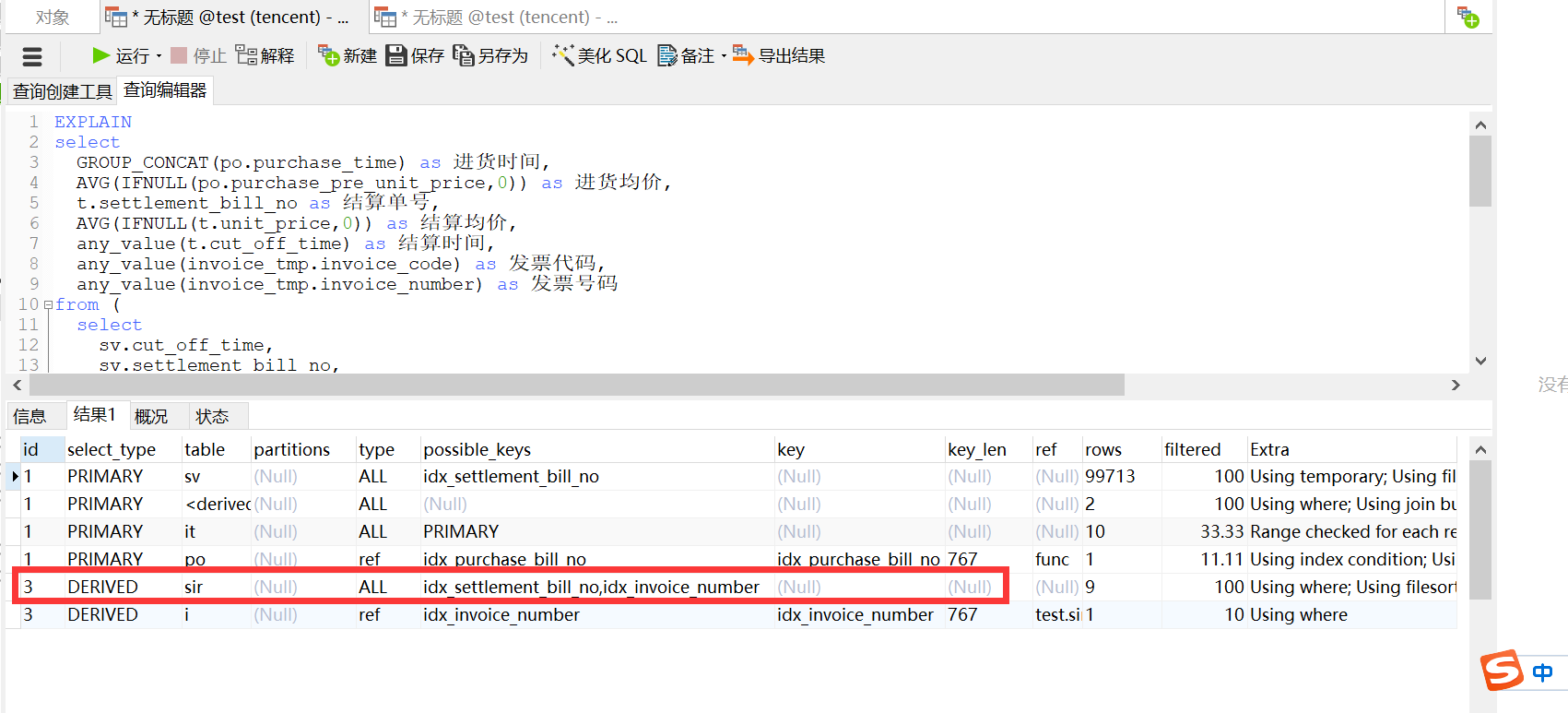Select cell 'Range checked for each re'
The image size is (1568, 713).
point(1352,531)
